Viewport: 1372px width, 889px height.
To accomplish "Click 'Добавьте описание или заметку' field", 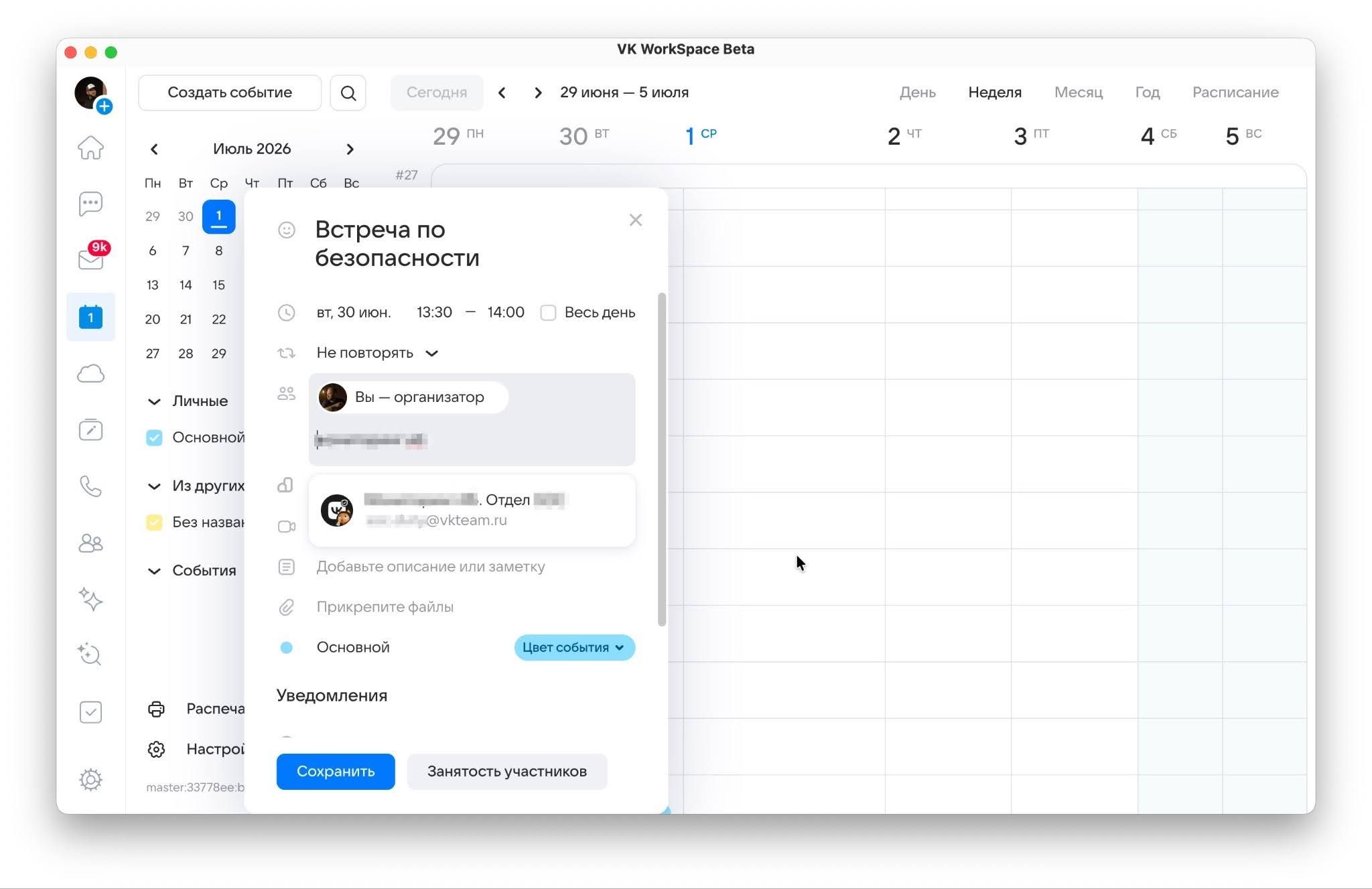I will tap(431, 567).
